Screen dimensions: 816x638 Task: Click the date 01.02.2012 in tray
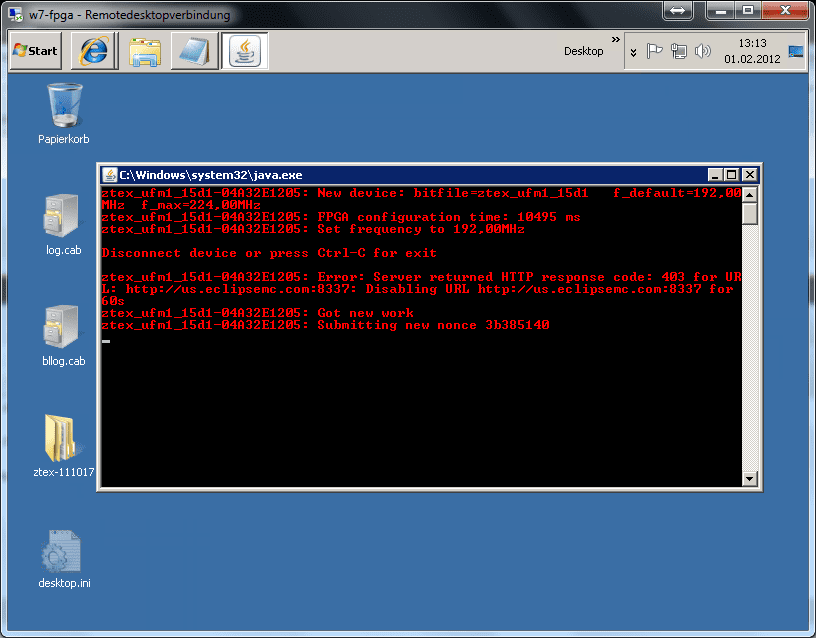pos(752,59)
